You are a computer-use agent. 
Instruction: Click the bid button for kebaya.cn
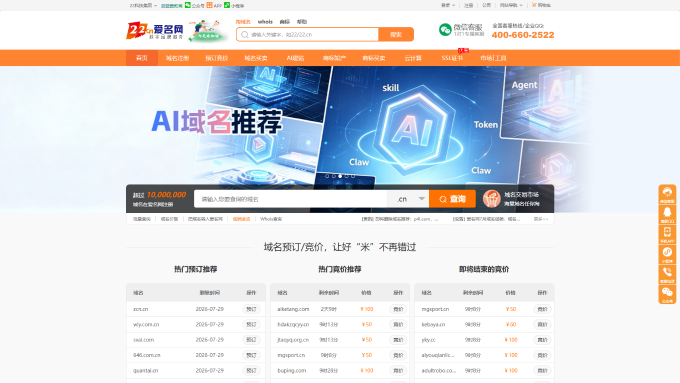coord(542,324)
